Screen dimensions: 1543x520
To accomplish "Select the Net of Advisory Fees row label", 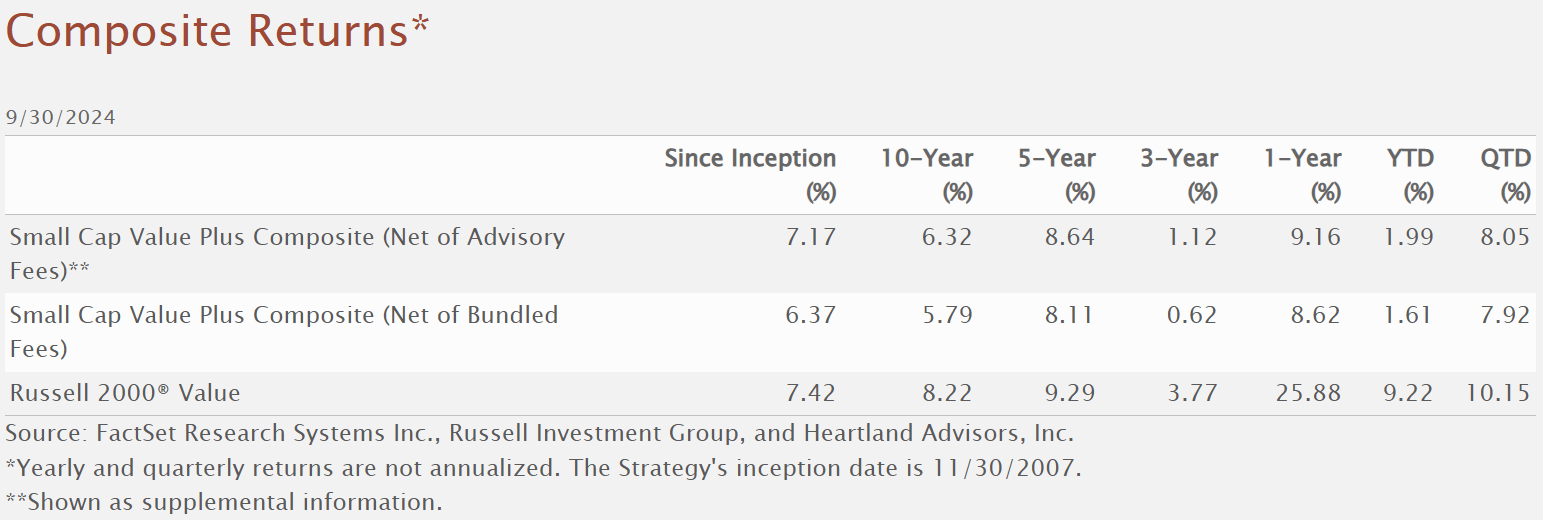I will [287, 253].
